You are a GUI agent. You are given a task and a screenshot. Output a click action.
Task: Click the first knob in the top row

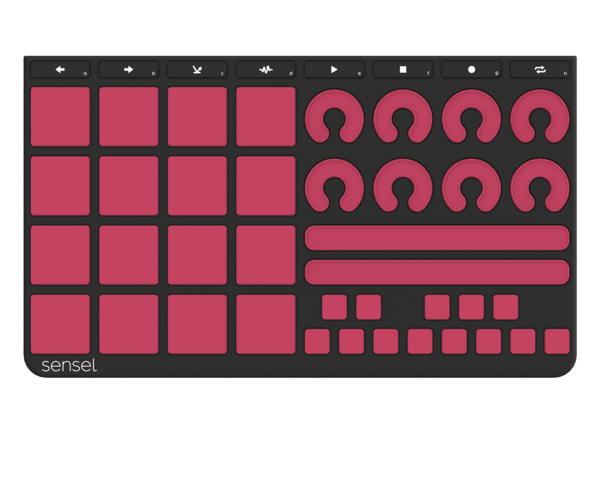click(334, 117)
